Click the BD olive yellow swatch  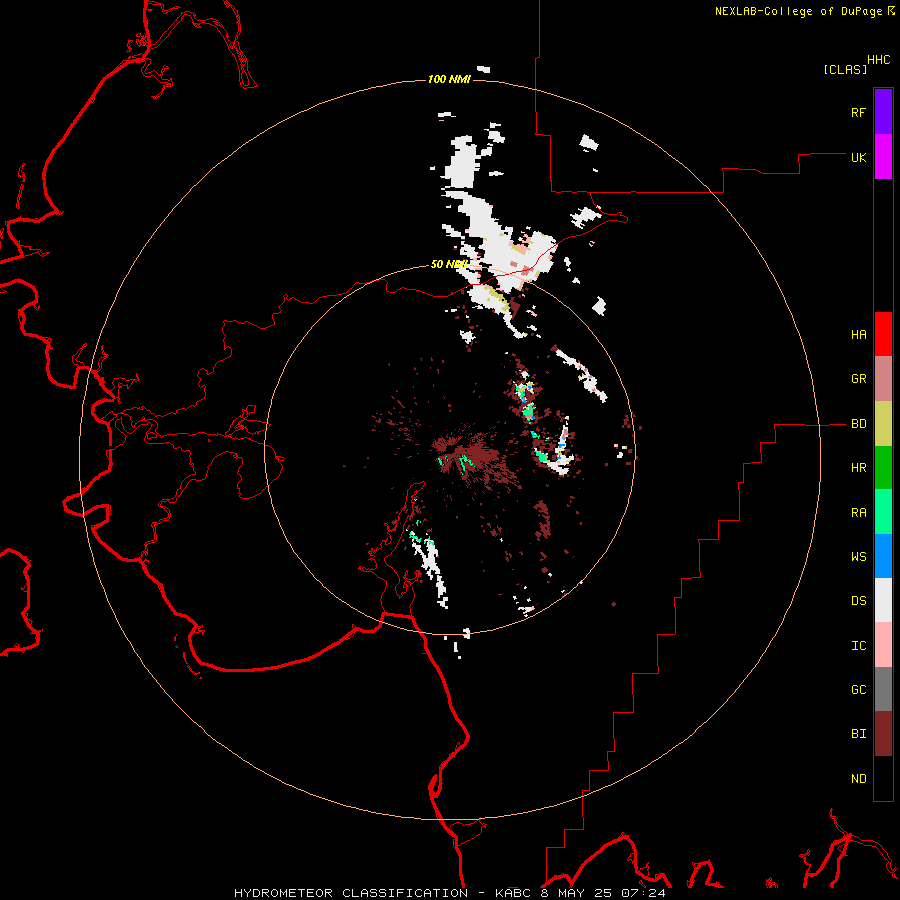883,424
